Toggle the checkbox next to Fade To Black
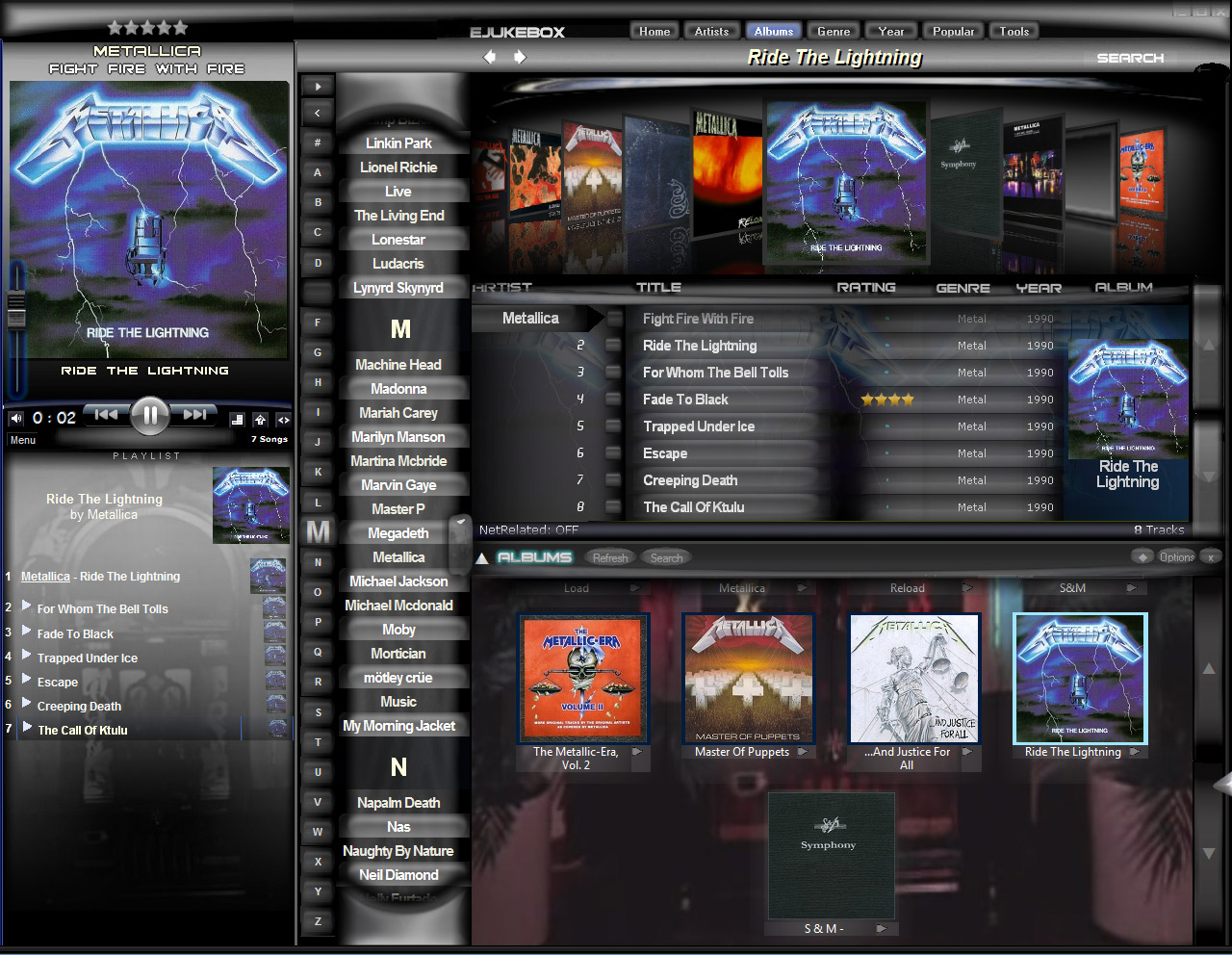The width and height of the screenshot is (1232, 955). point(614,399)
